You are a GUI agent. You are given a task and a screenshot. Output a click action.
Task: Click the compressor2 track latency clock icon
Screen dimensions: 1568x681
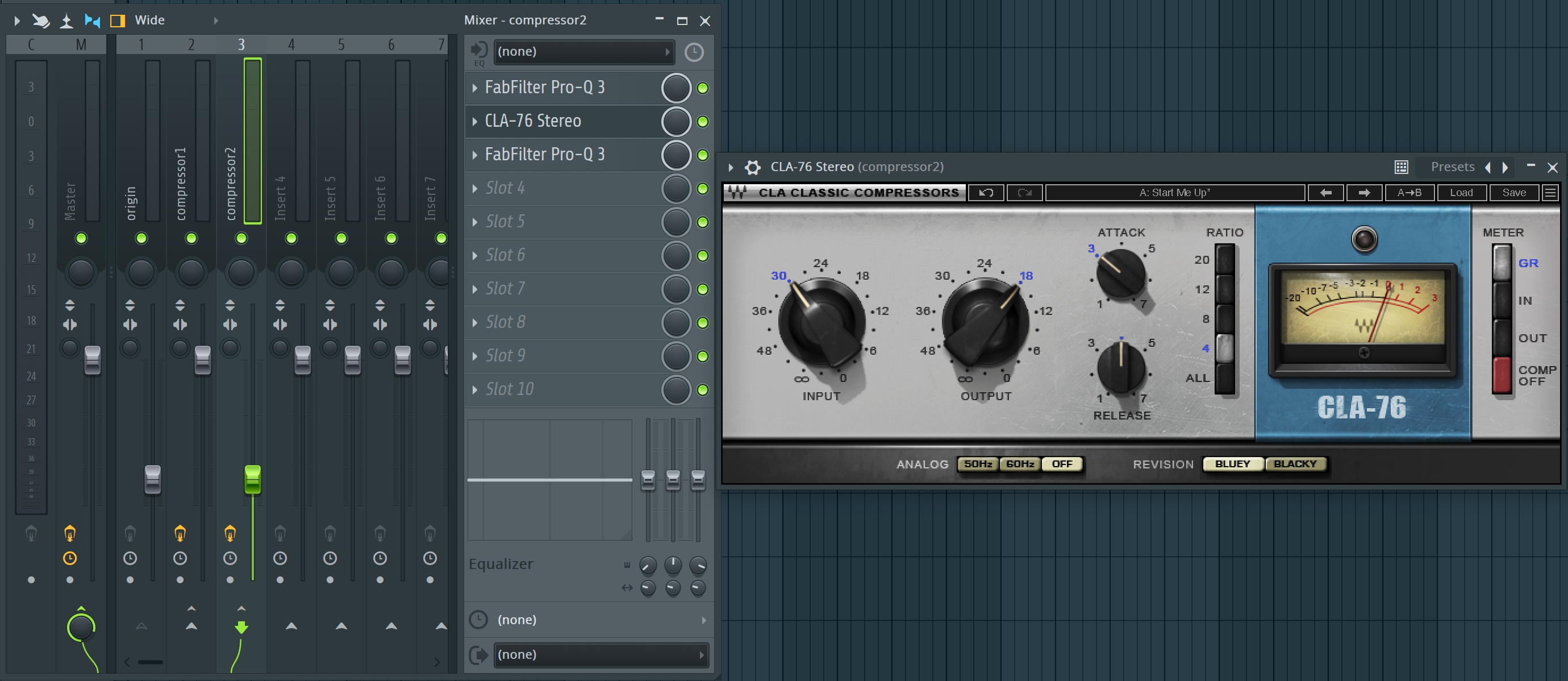(230, 558)
